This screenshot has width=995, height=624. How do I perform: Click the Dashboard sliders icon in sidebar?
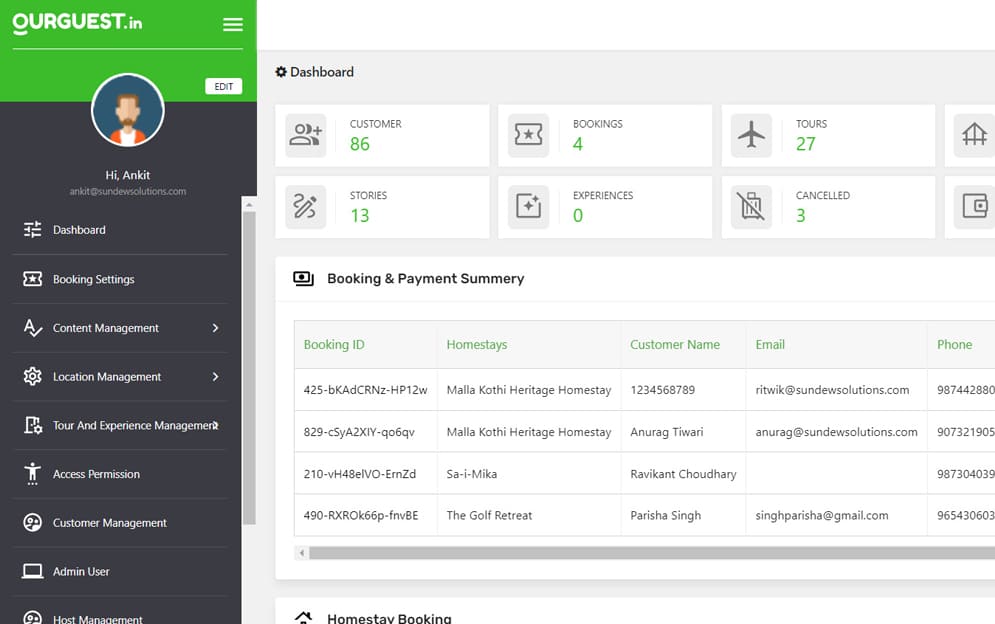tap(32, 230)
